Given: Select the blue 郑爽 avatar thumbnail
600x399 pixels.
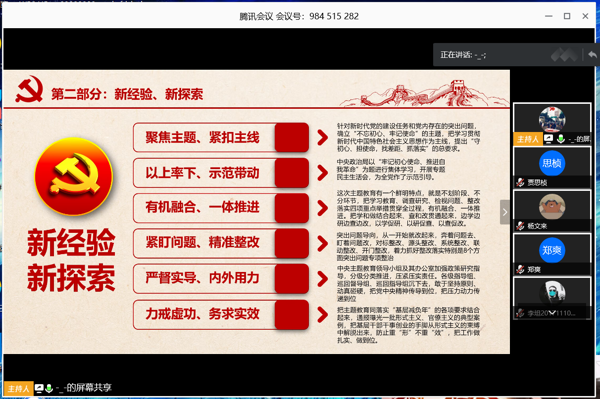Looking at the screenshot, I should (x=552, y=250).
